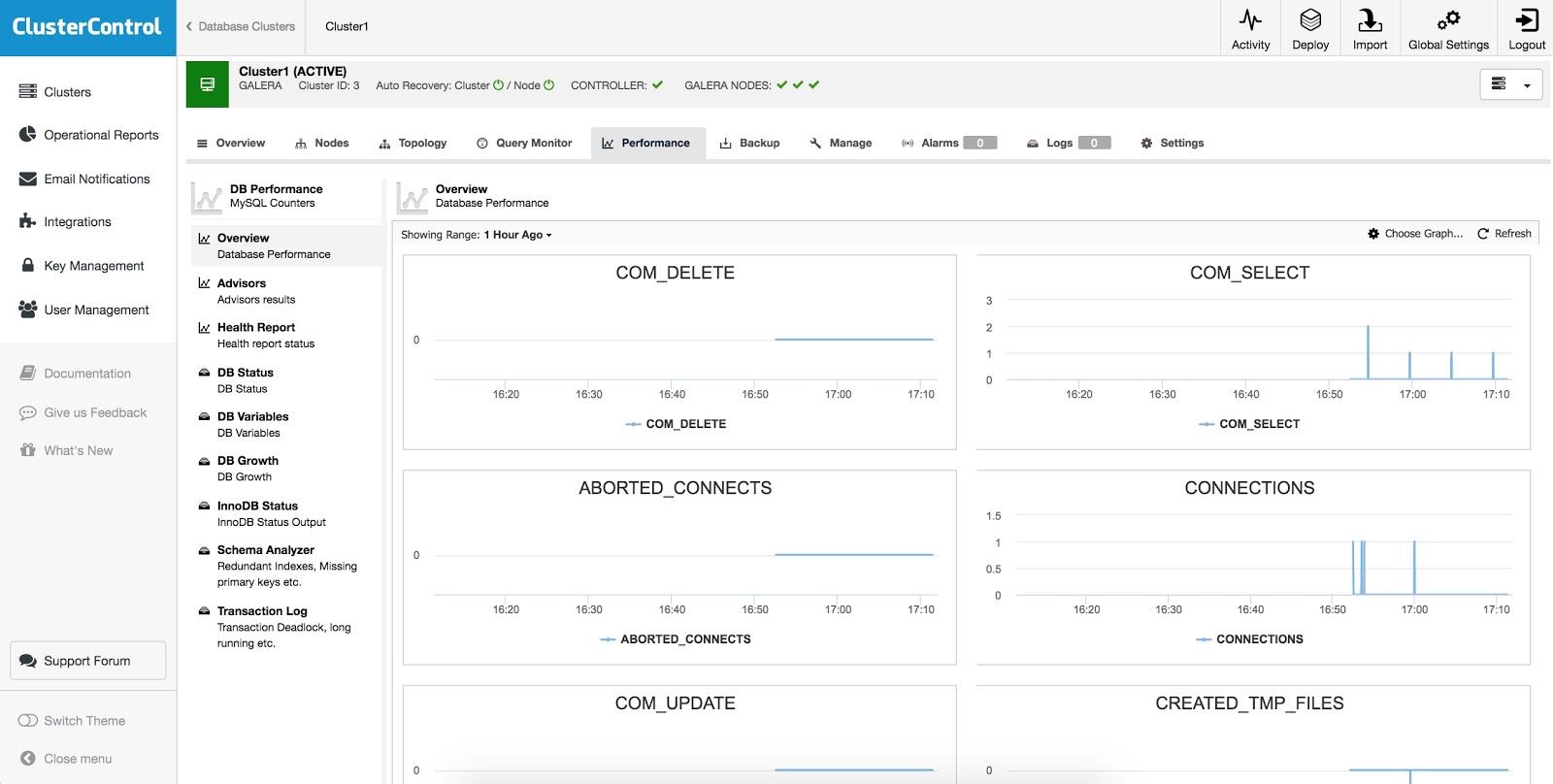Click the Key Management lock icon
The height and width of the screenshot is (784, 1553).
[x=27, y=265]
